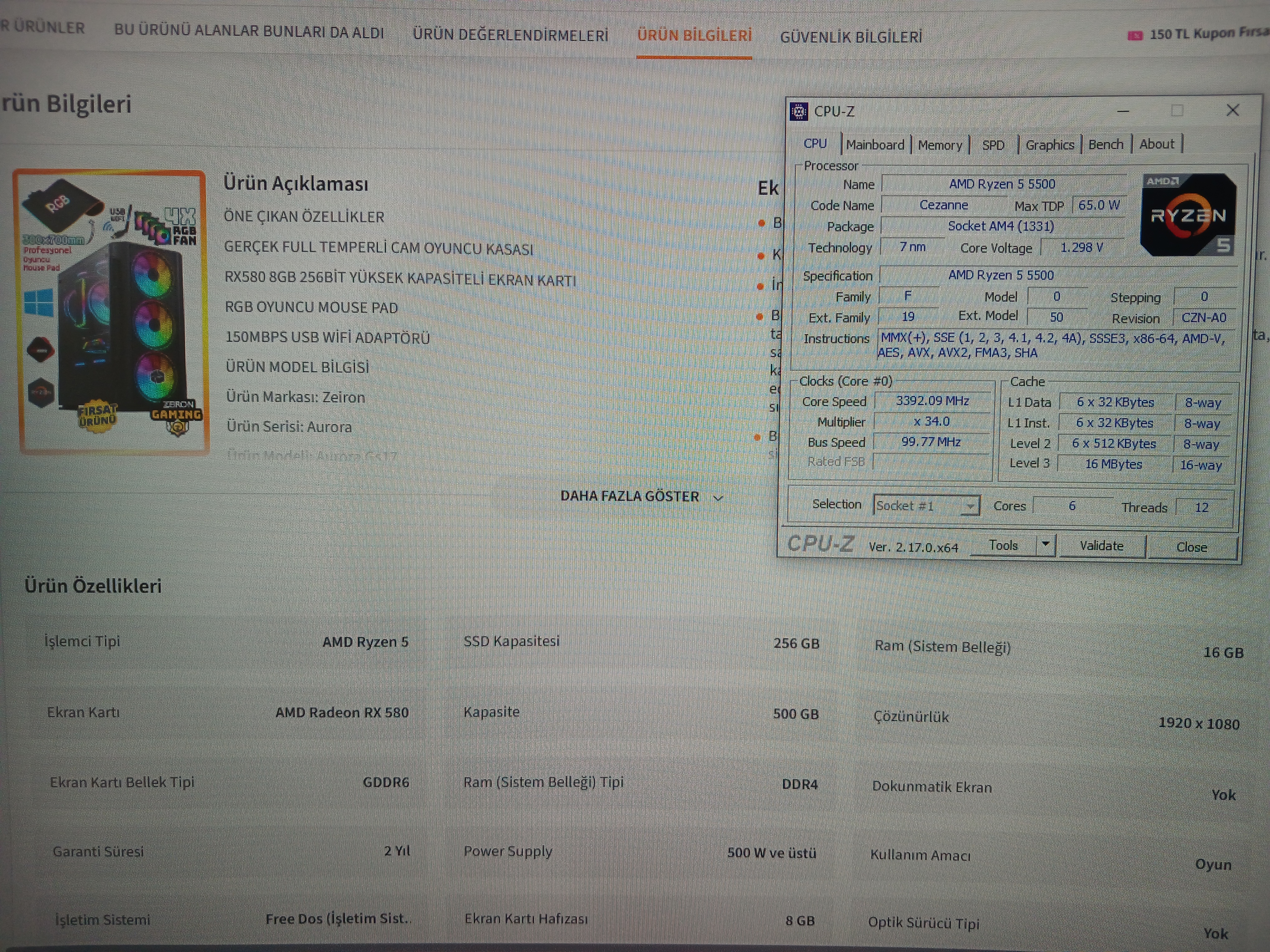The width and height of the screenshot is (1270, 952).
Task: Click the İşletim Sistemi value Free Dos
Action: [x=338, y=919]
